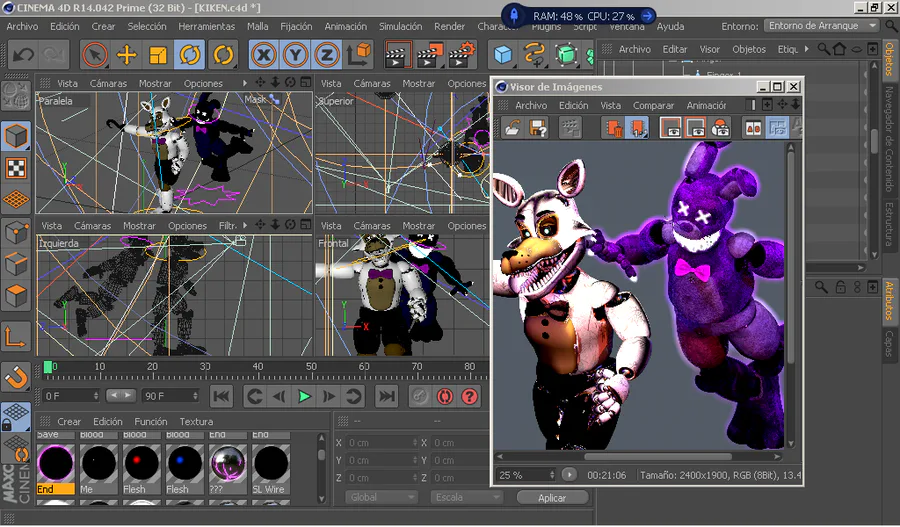The width and height of the screenshot is (900, 527).
Task: Click Render Active View clapperboard icon
Action: [x=398, y=55]
